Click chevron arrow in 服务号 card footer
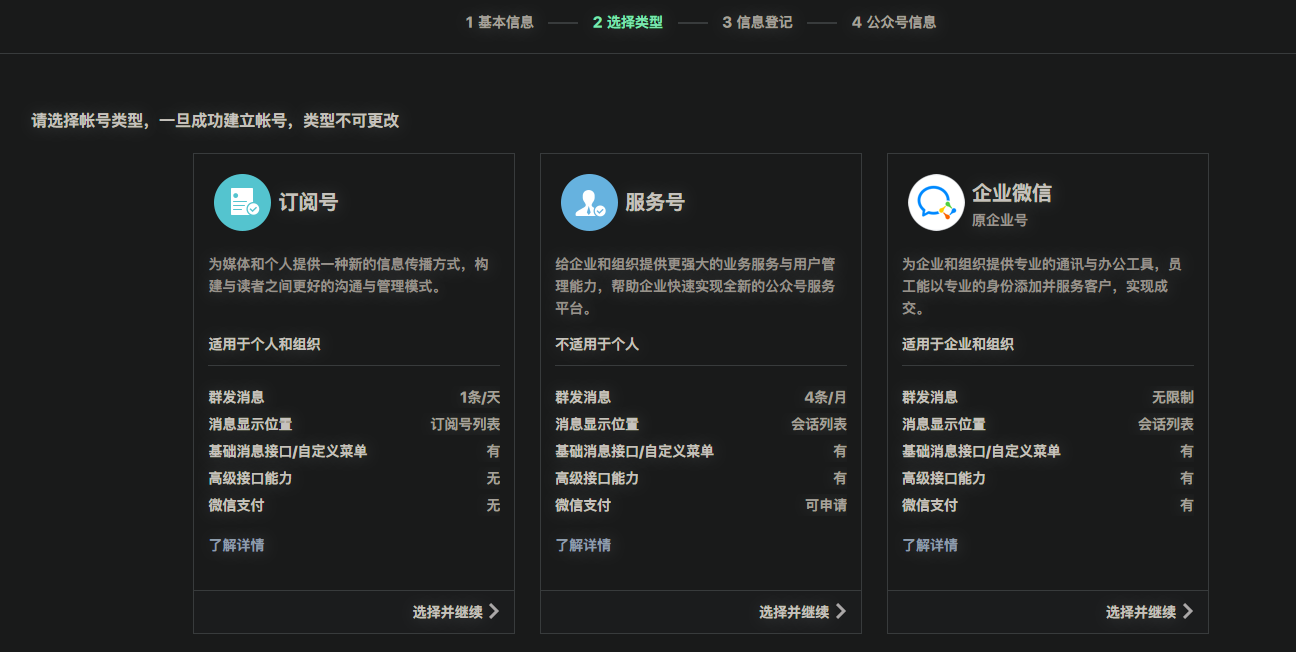This screenshot has height=652, width=1296. click(x=840, y=611)
